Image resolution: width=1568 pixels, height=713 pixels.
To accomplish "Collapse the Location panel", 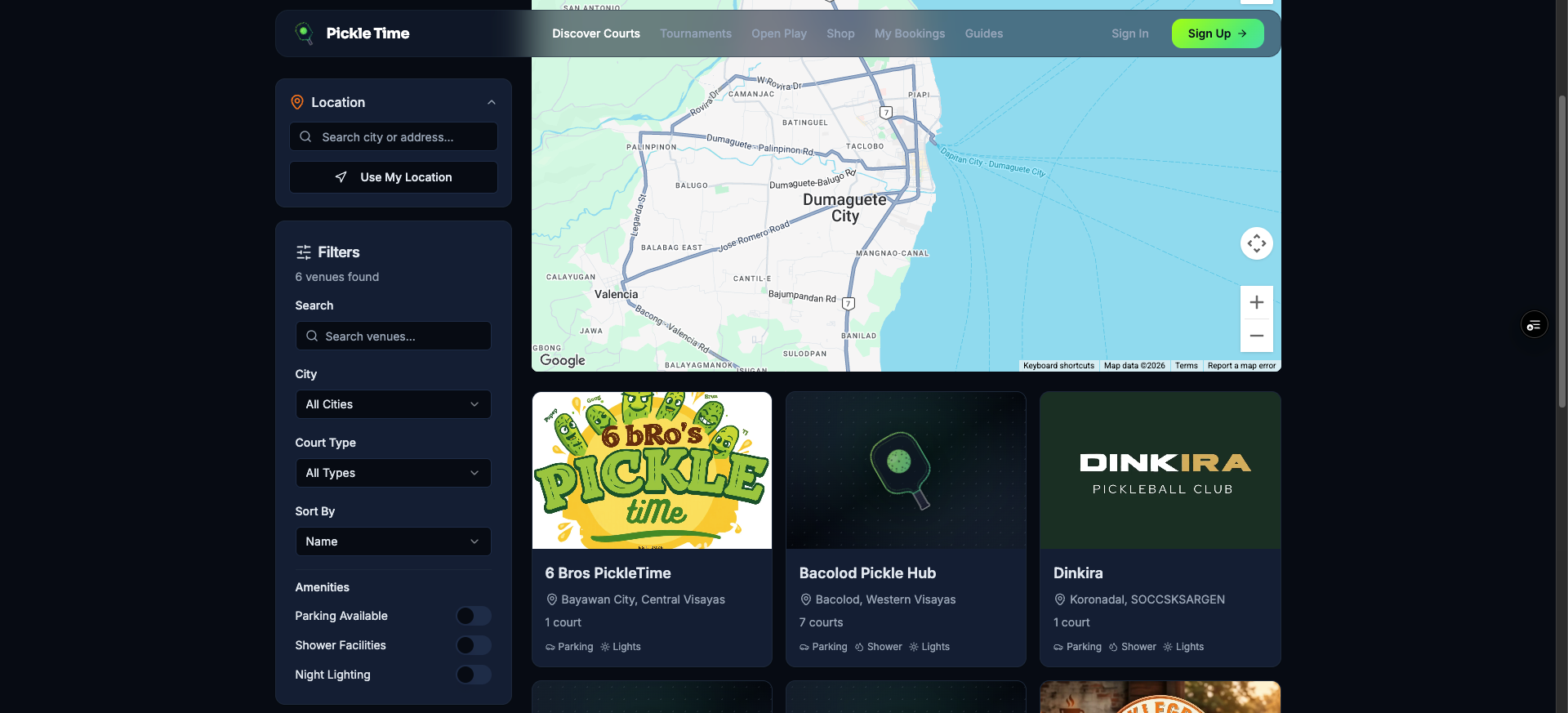I will pos(492,102).
